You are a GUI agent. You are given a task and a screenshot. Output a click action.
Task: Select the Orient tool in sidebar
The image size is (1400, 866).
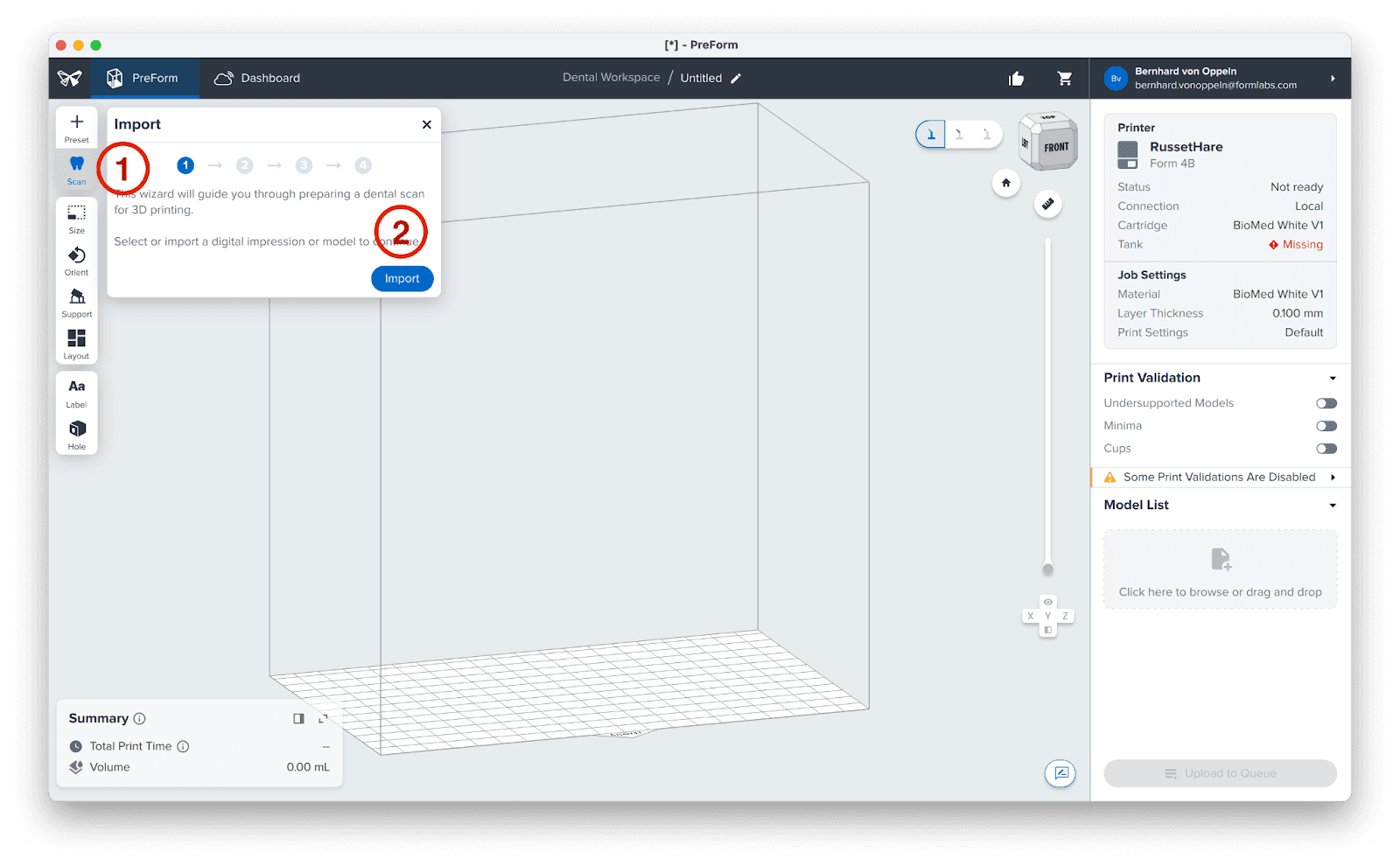click(77, 260)
